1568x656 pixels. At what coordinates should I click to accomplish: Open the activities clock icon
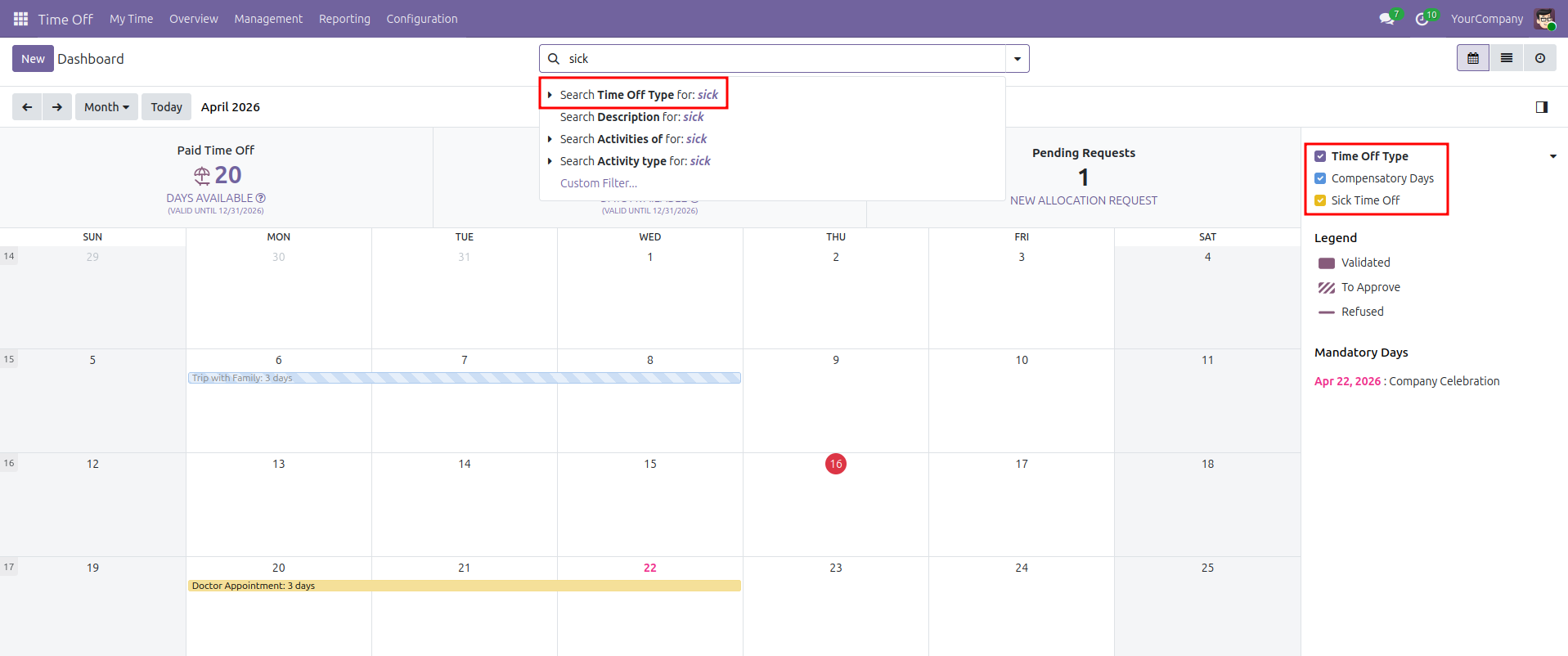[1422, 19]
